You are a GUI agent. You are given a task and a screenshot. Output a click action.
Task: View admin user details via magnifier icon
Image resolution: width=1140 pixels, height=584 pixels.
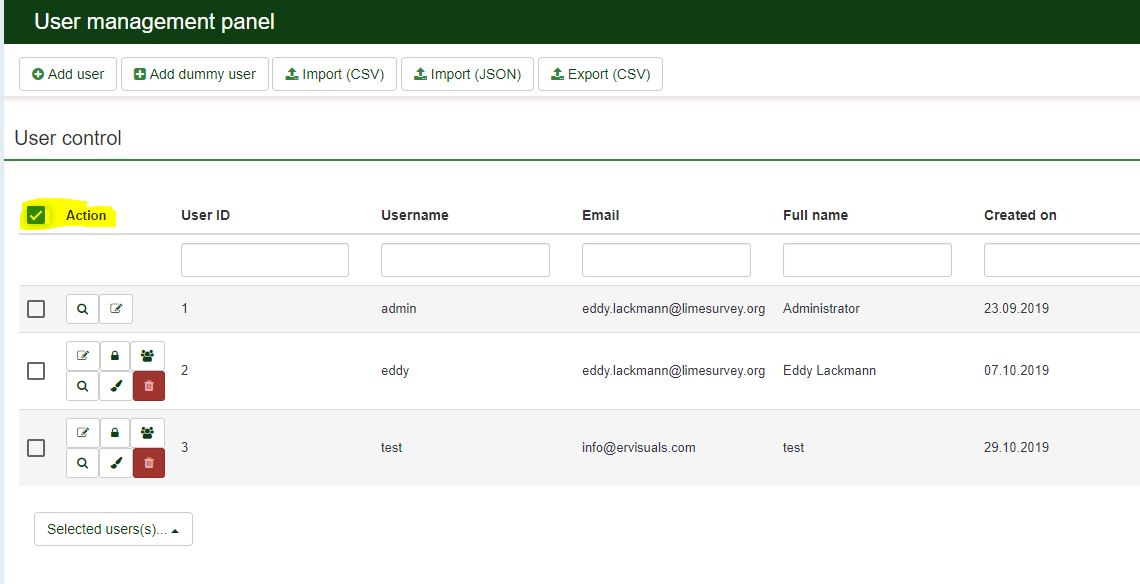[x=83, y=309]
